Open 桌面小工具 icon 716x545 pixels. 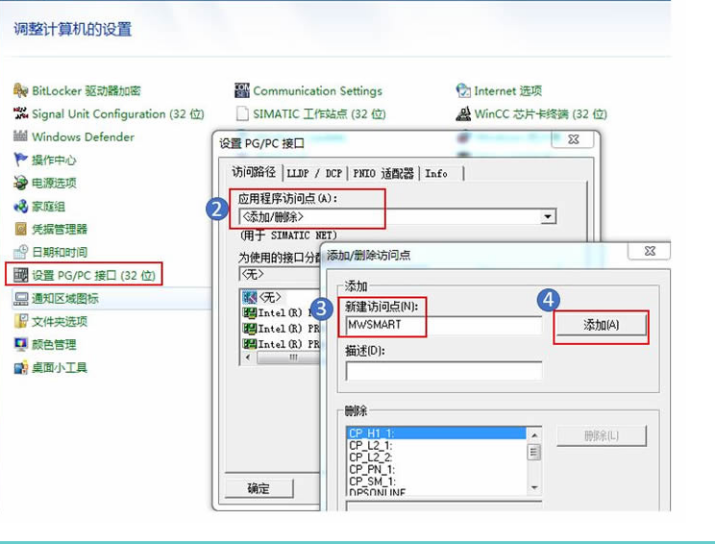tap(21, 367)
